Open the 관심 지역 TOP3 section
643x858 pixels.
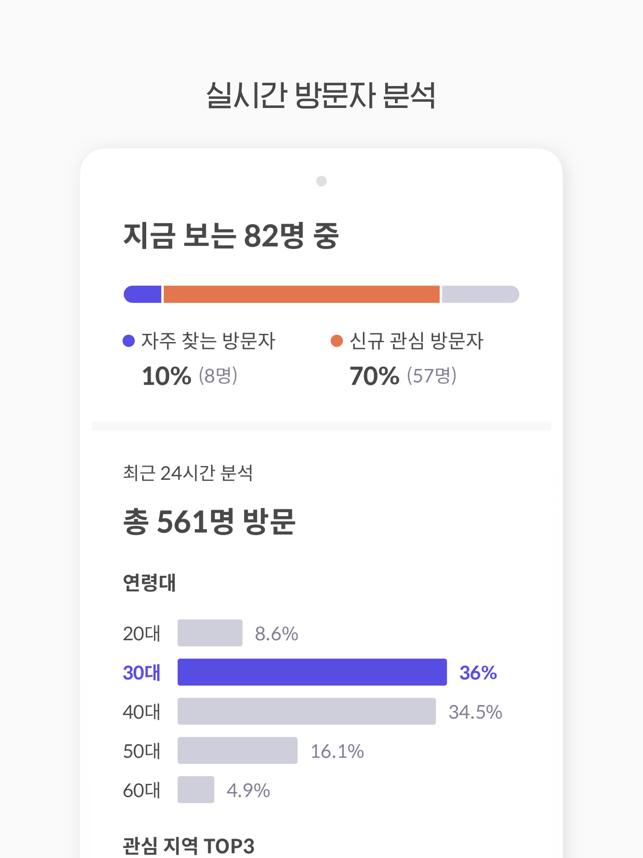(189, 846)
